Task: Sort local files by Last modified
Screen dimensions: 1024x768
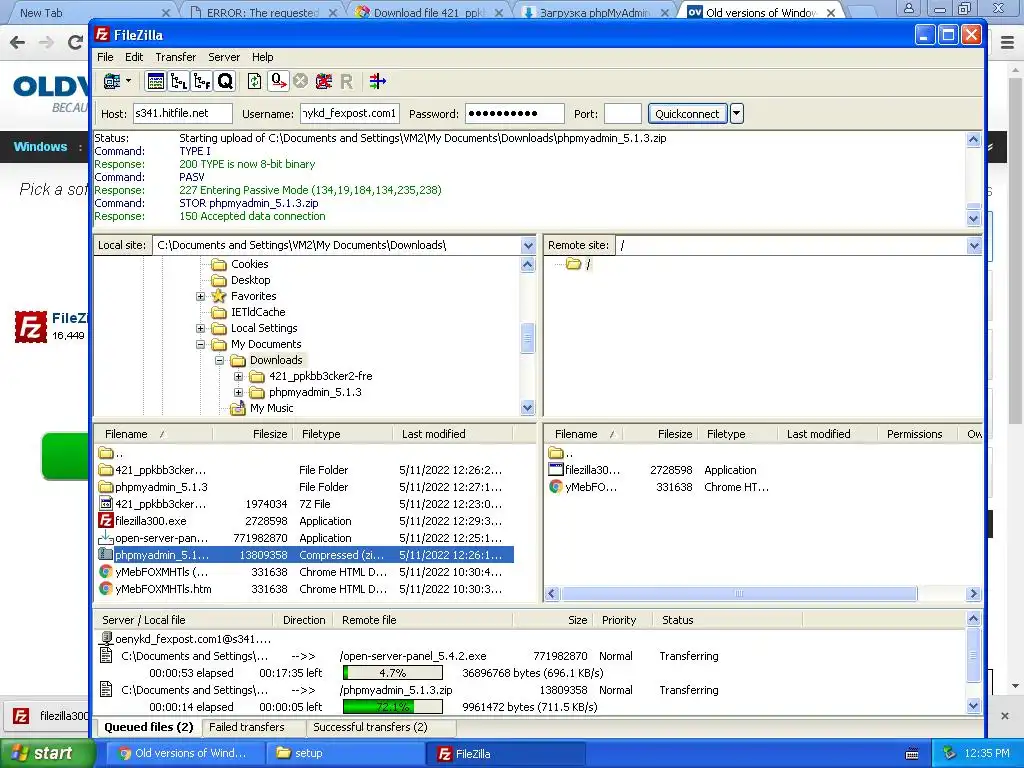Action: coord(453,434)
